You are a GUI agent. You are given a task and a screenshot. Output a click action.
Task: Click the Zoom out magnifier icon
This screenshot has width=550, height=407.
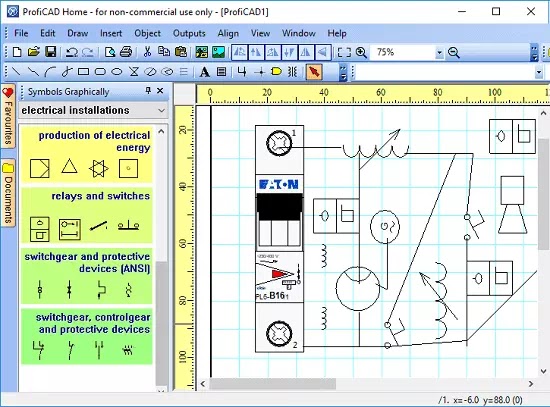point(454,53)
